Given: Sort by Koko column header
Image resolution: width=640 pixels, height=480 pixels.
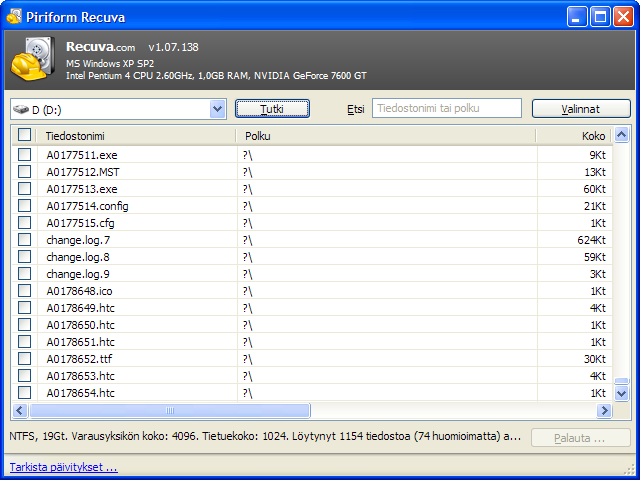Looking at the screenshot, I should [x=574, y=136].
